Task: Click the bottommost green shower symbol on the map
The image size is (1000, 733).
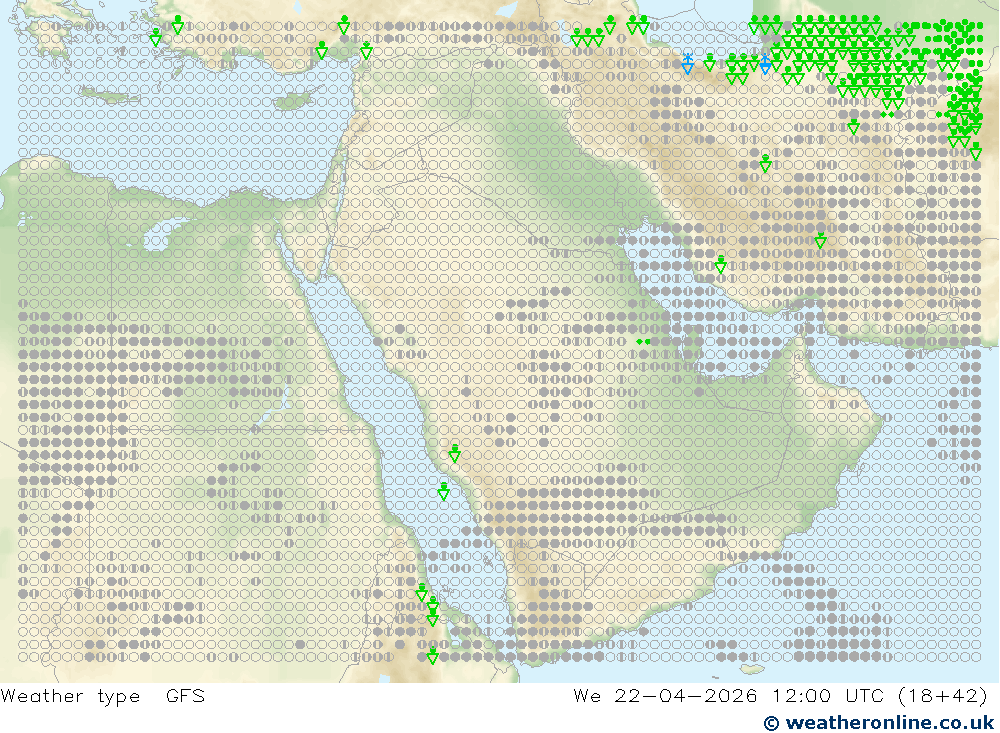Action: (x=432, y=655)
